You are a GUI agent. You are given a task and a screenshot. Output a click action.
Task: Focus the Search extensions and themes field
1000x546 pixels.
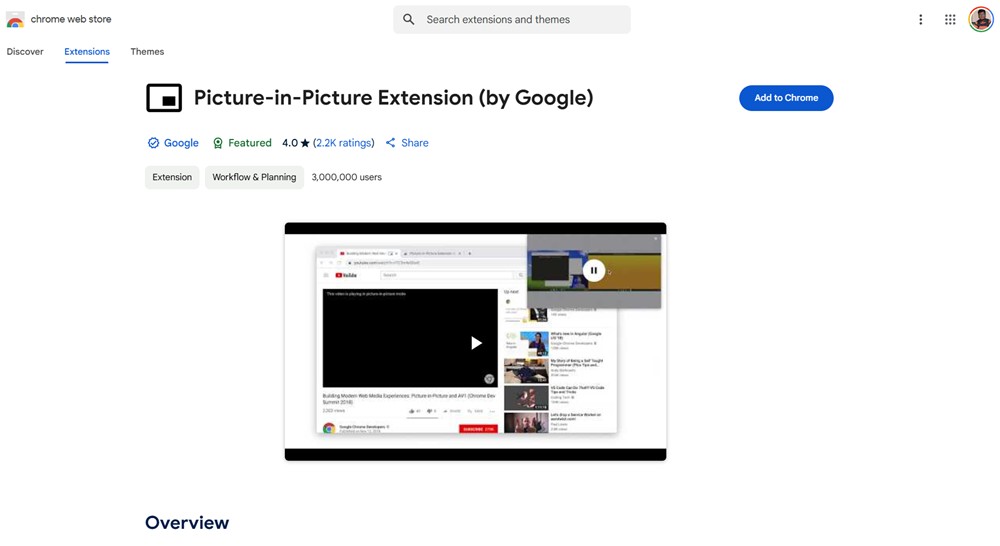[x=512, y=20]
